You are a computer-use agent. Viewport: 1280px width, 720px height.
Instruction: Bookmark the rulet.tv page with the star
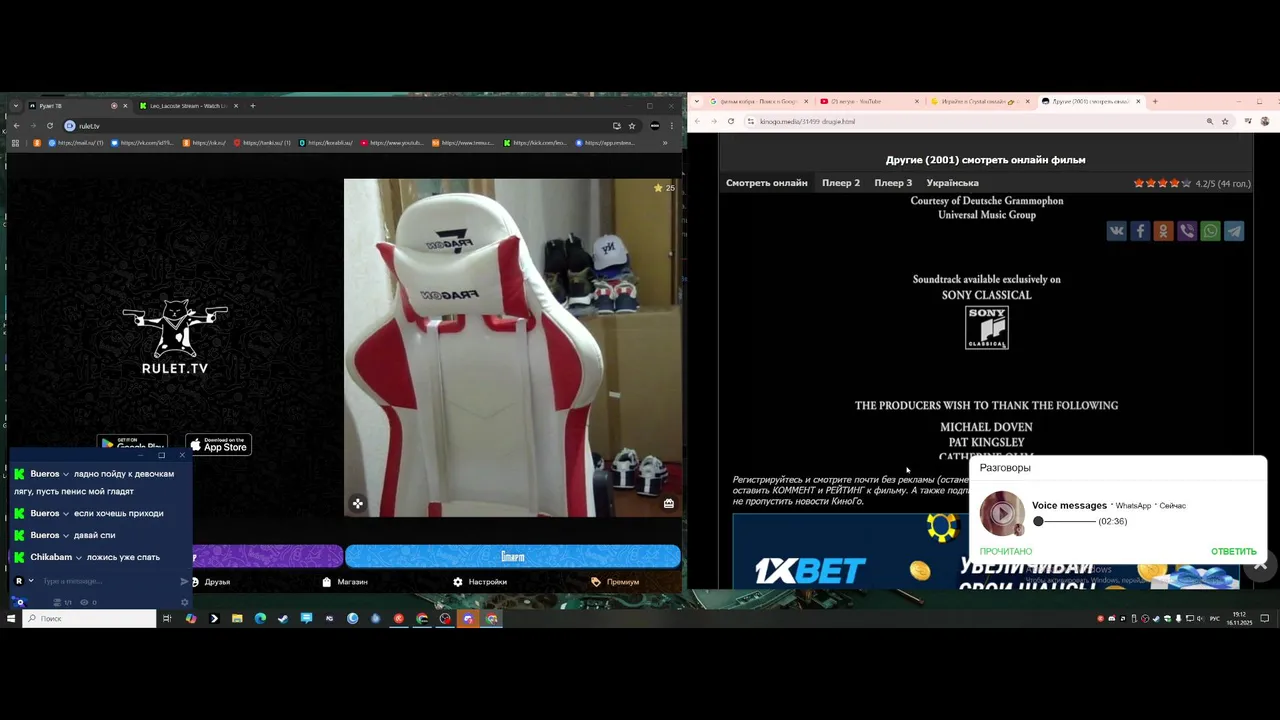[x=632, y=126]
